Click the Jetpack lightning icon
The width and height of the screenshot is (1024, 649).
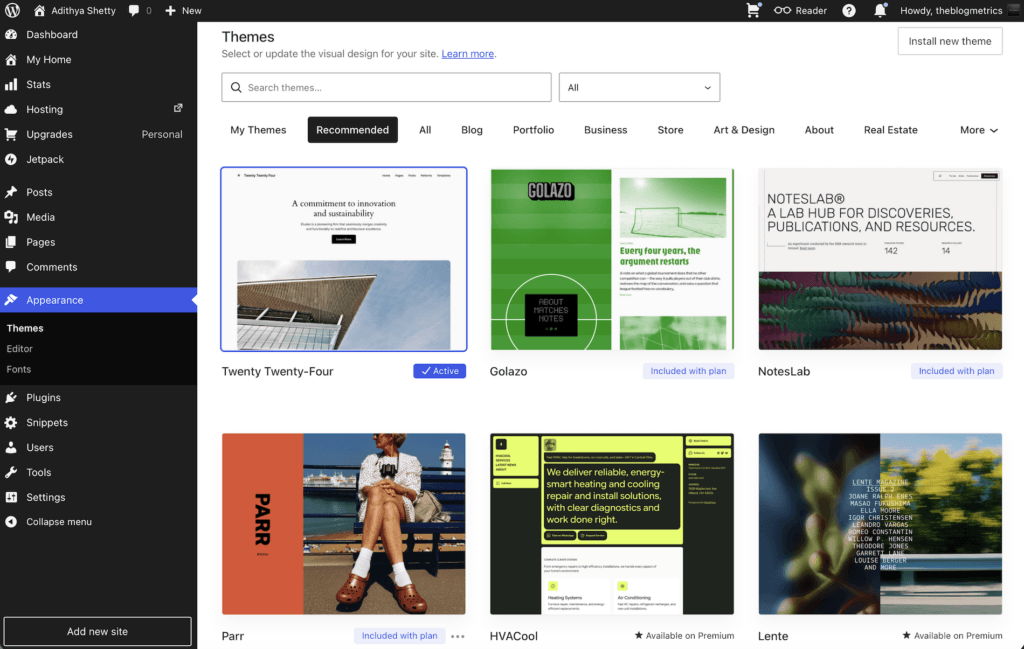11,159
